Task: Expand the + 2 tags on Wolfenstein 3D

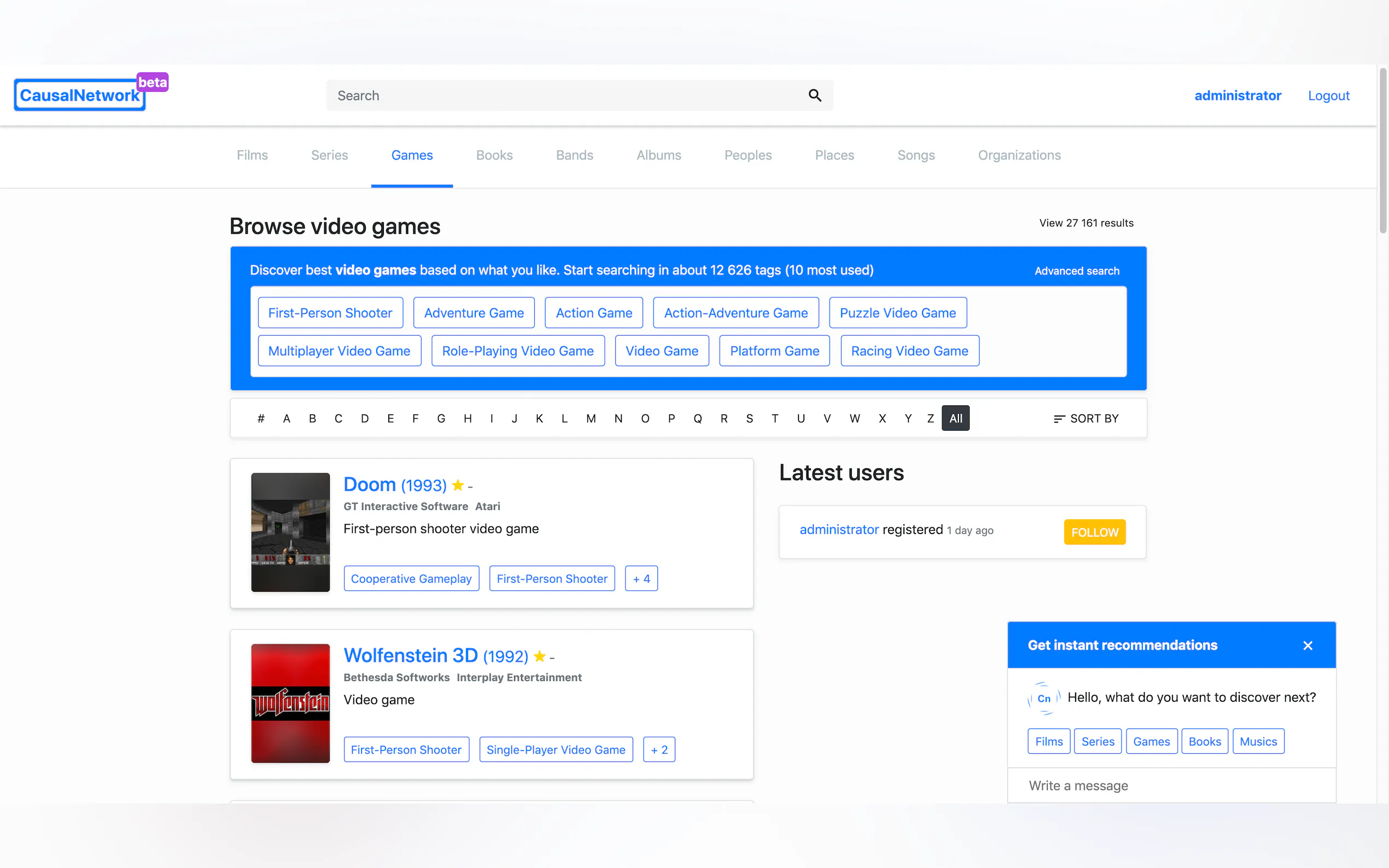Action: [658, 750]
